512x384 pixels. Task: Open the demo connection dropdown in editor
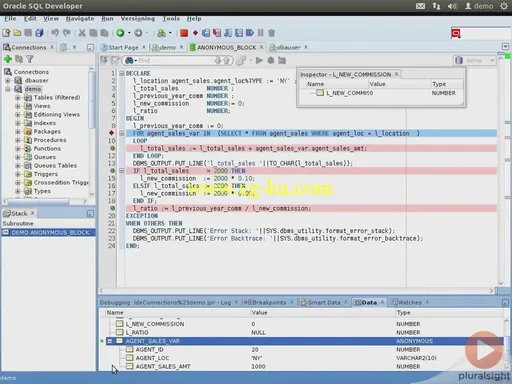click(x=475, y=60)
